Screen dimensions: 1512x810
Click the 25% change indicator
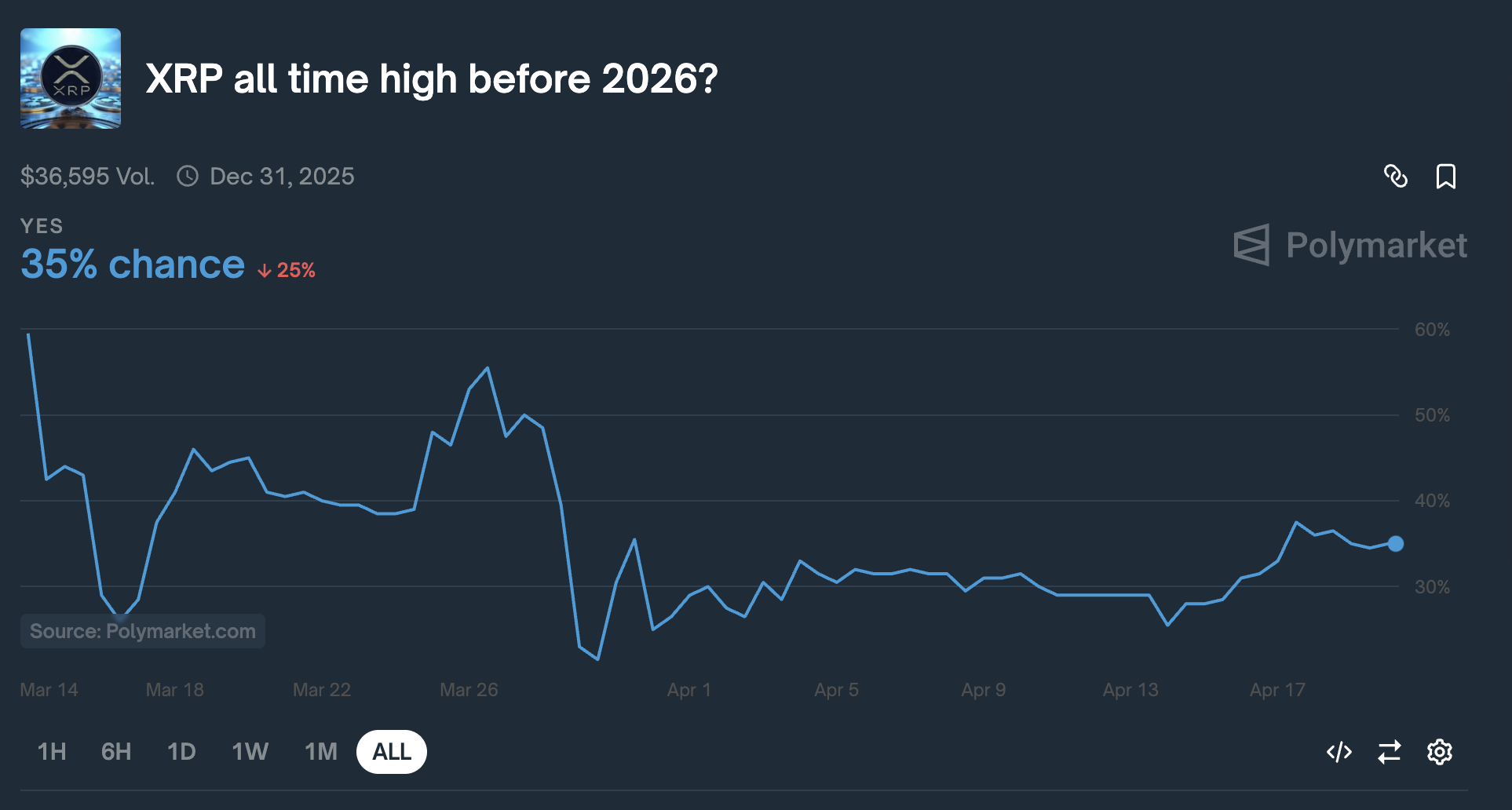(285, 269)
